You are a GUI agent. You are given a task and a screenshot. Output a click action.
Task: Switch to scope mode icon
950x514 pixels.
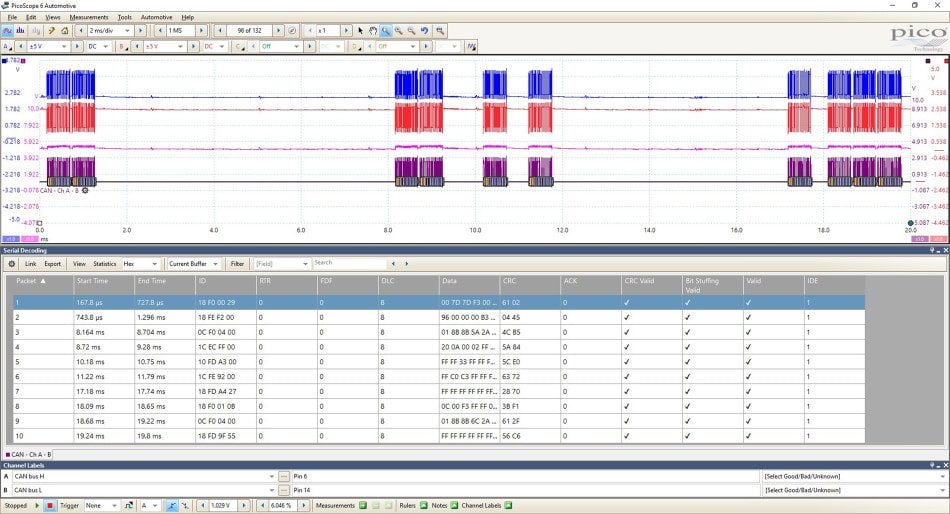click(7, 30)
